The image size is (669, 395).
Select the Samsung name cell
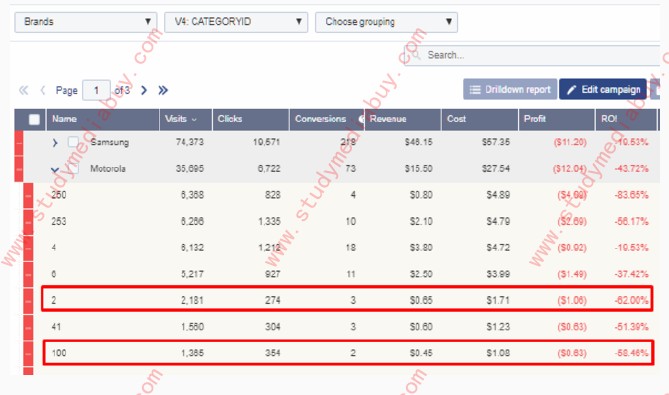(x=109, y=142)
